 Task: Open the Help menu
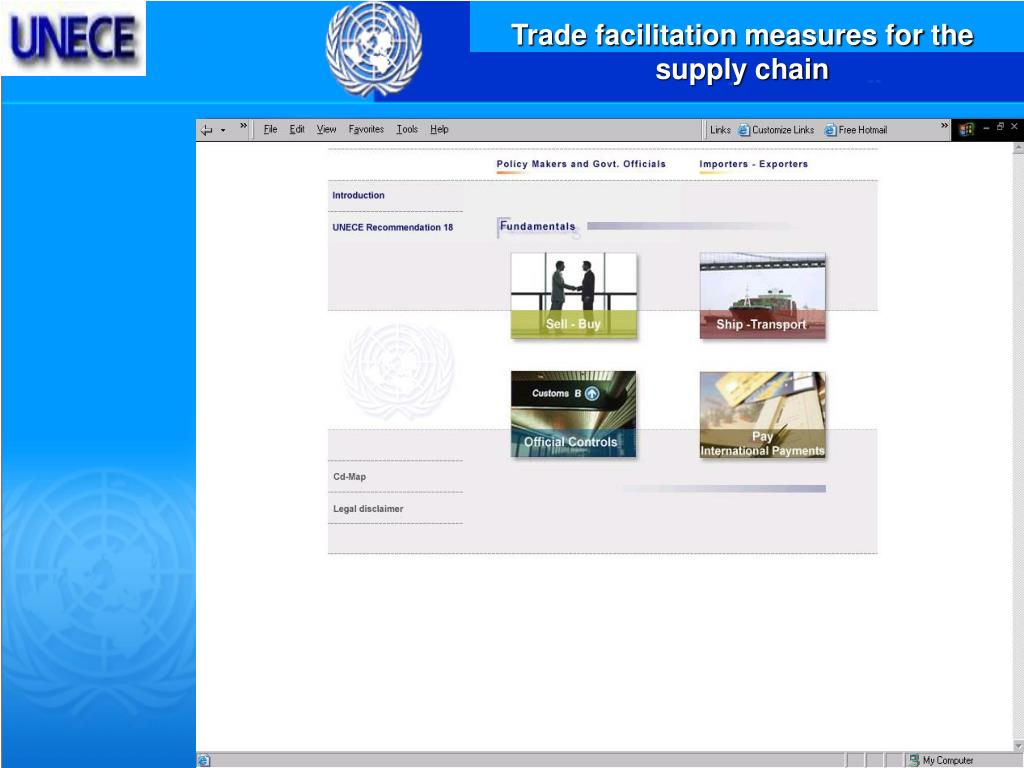click(x=440, y=129)
